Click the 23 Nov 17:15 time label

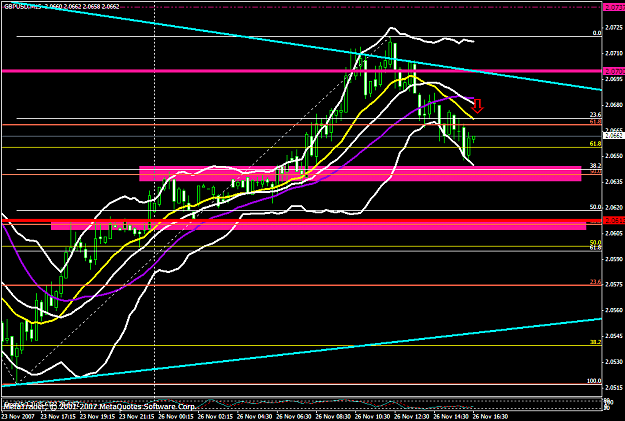tap(57, 417)
